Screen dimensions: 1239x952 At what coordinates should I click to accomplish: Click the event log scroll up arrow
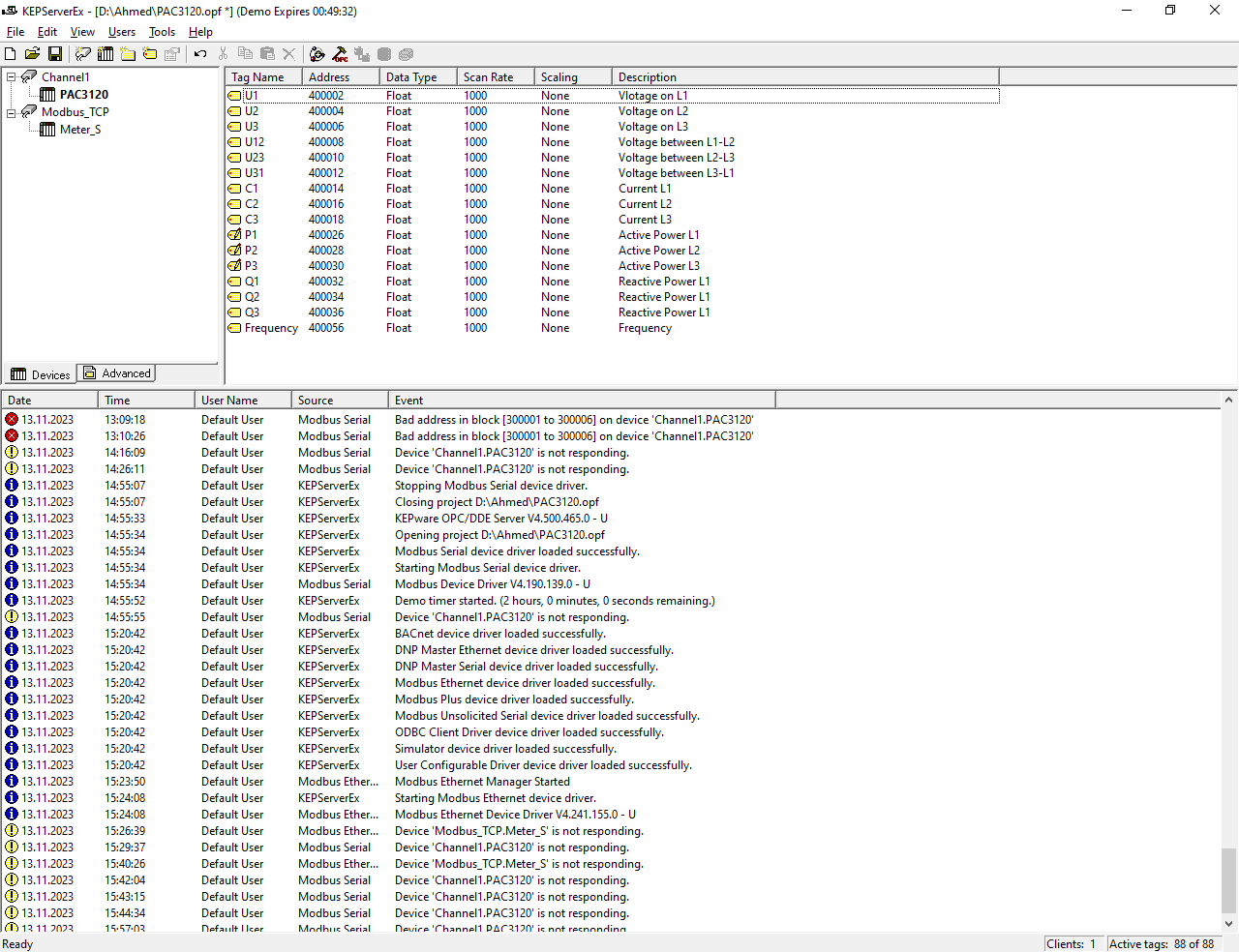(x=1229, y=401)
